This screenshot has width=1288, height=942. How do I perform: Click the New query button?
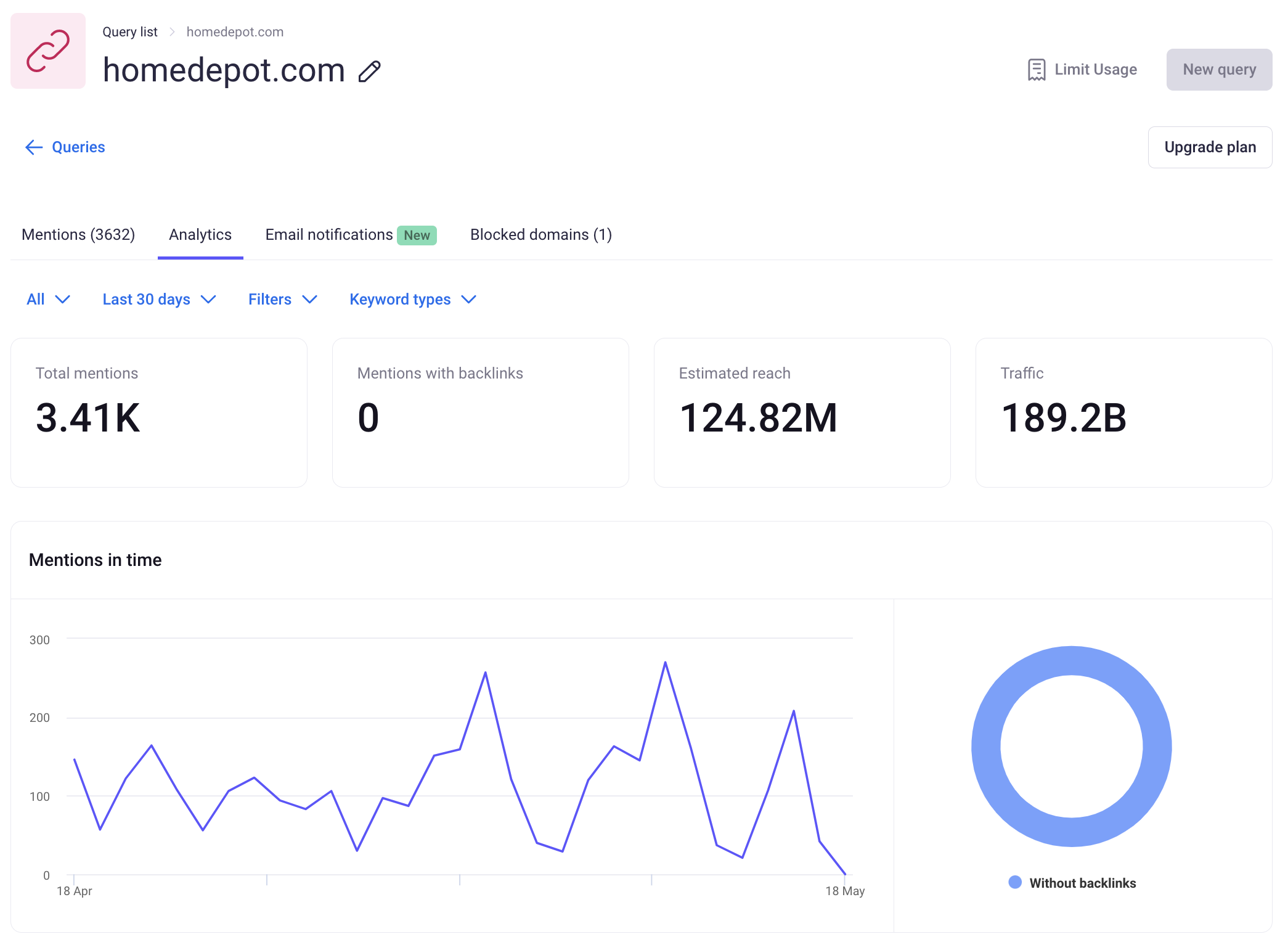click(1219, 70)
